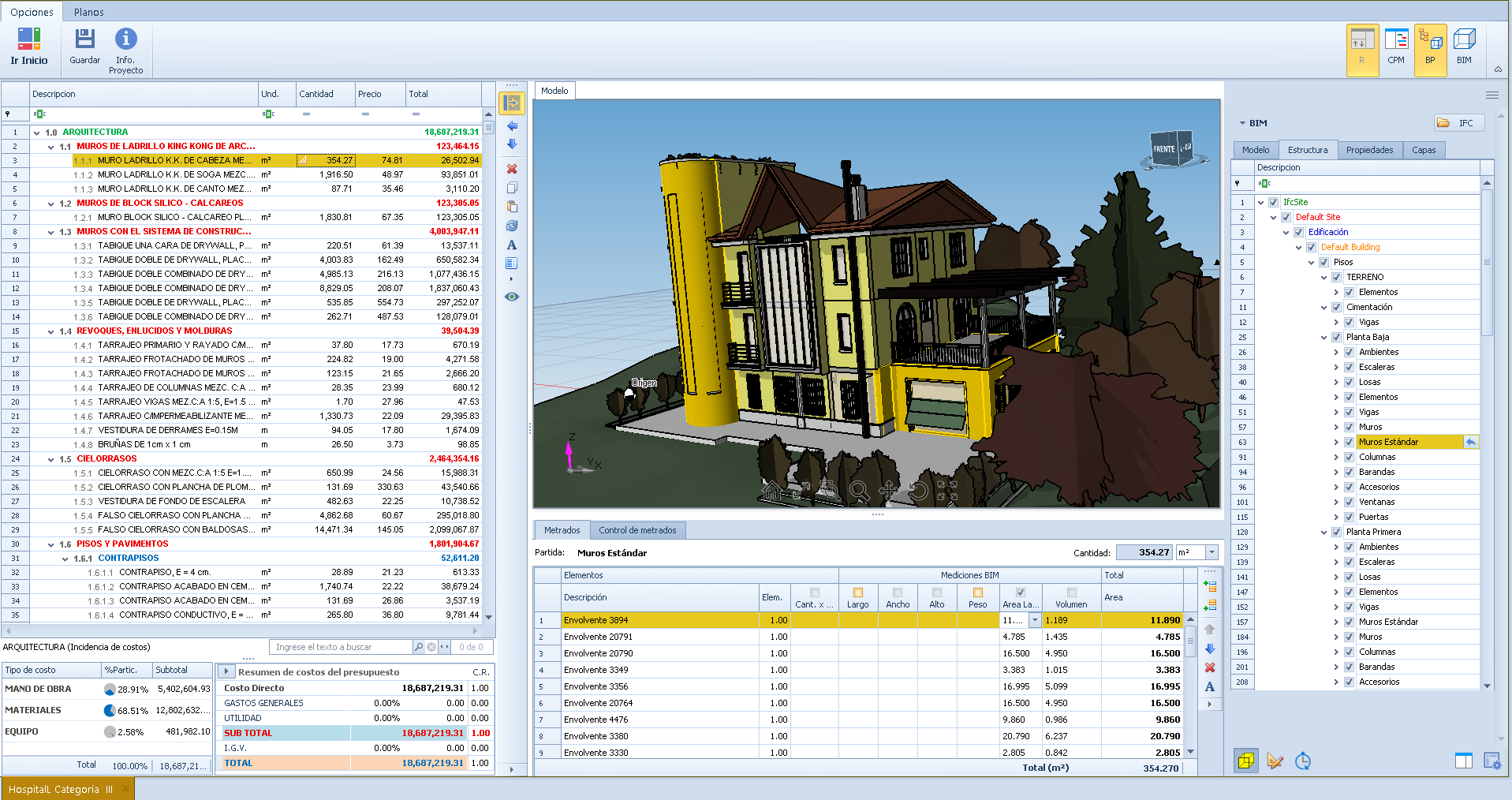
Task: Open the Propiedades tab in the BIM panel
Action: tap(1369, 150)
